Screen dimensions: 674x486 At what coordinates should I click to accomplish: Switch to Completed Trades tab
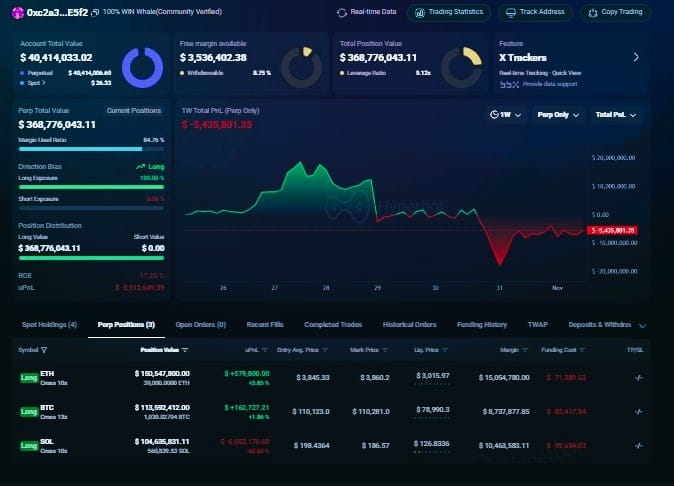point(333,324)
